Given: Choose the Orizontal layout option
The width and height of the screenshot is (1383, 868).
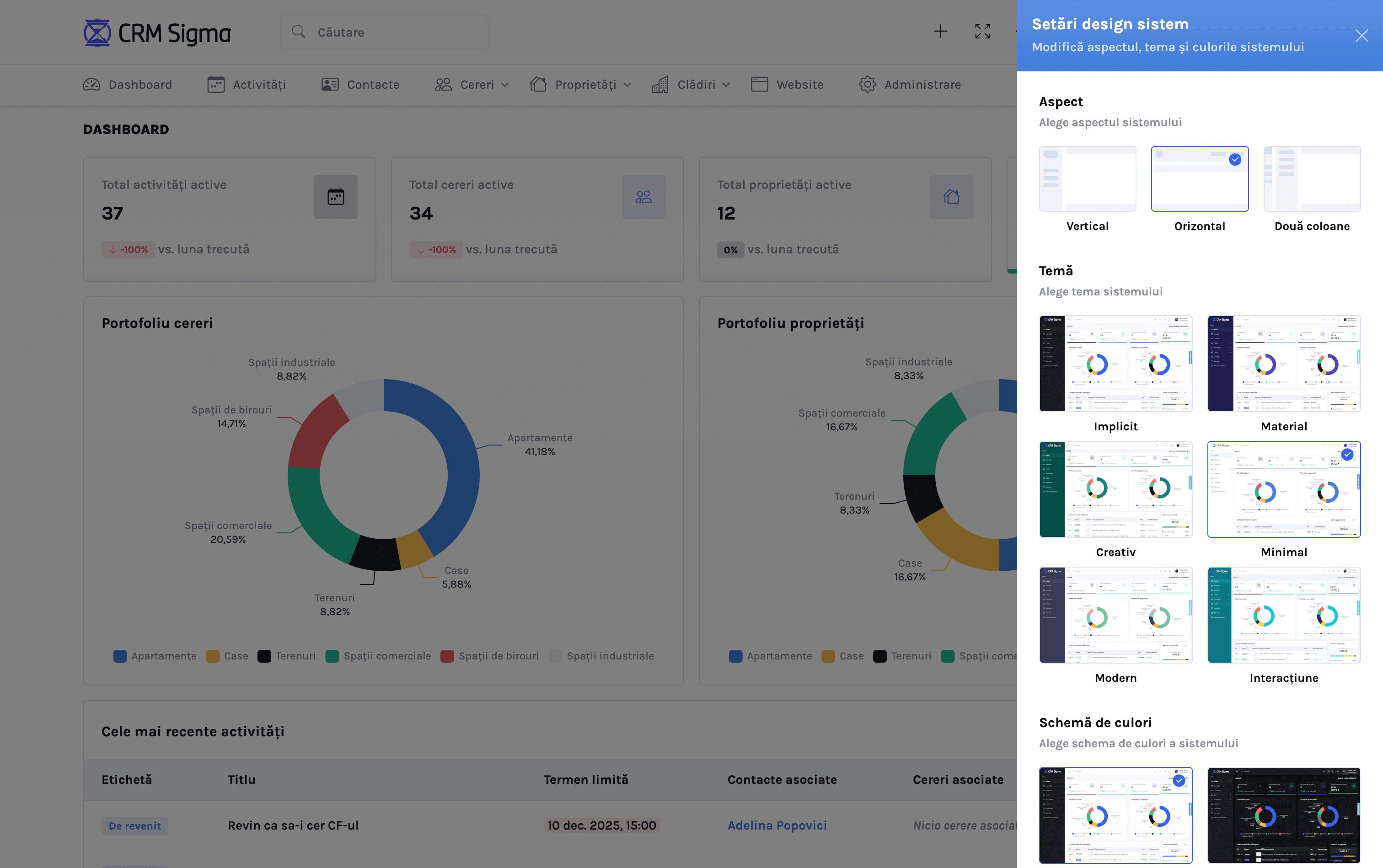Looking at the screenshot, I should [1199, 179].
